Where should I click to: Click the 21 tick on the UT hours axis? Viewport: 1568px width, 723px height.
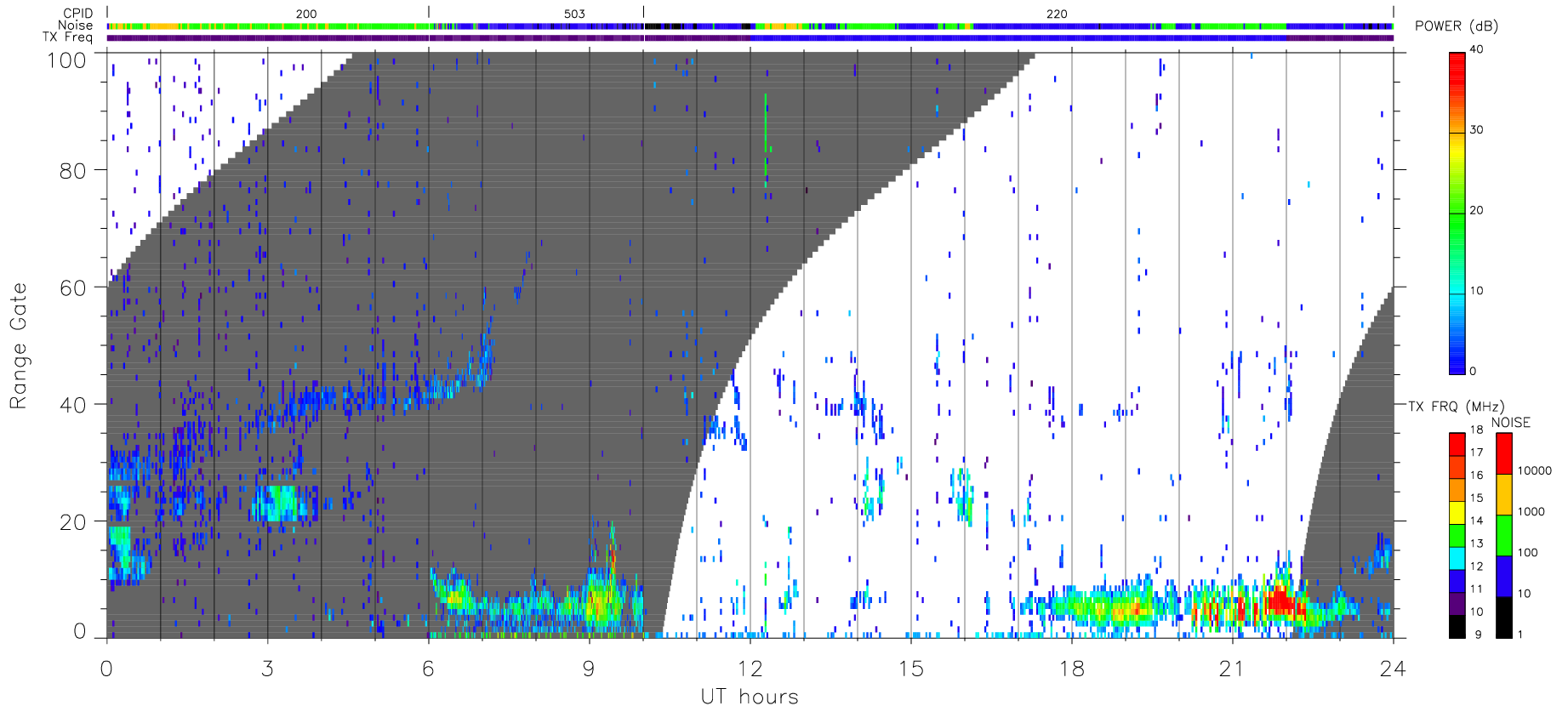(x=1232, y=669)
